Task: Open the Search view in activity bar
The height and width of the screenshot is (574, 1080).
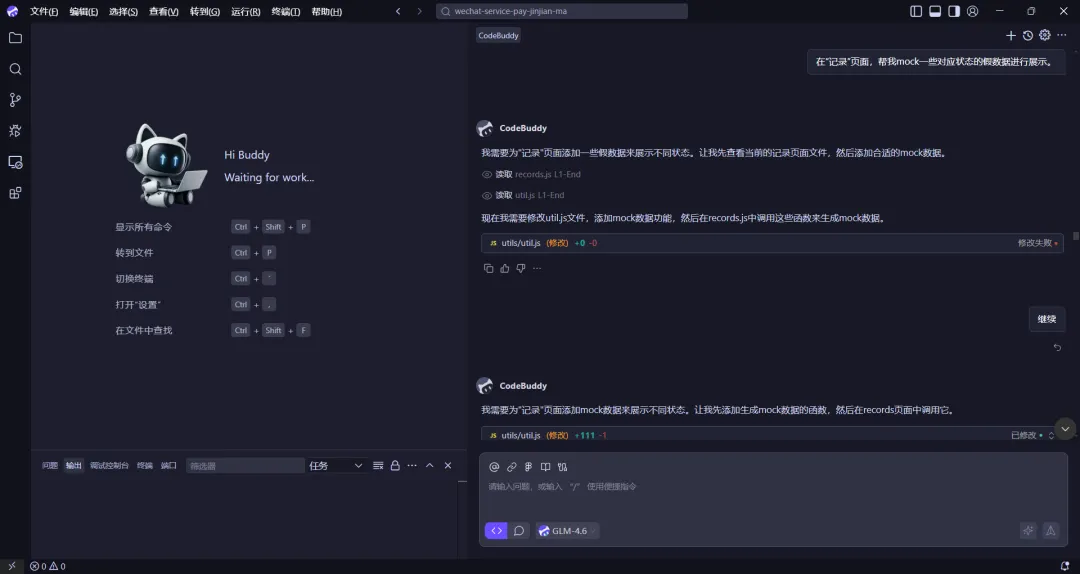Action: (x=15, y=69)
